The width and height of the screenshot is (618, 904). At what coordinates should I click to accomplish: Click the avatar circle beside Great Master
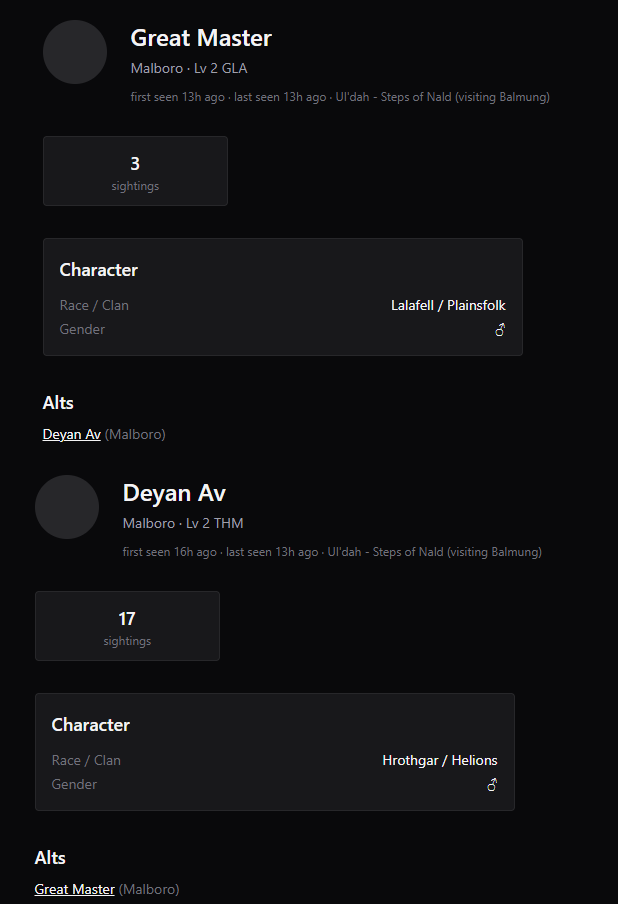coord(75,52)
